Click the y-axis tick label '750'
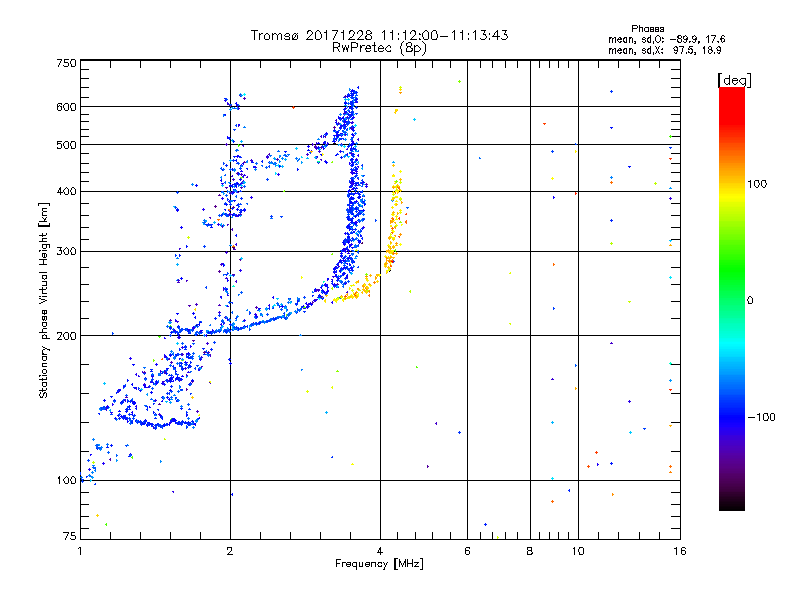Viewport: 800px width, 600px height. pos(66,63)
